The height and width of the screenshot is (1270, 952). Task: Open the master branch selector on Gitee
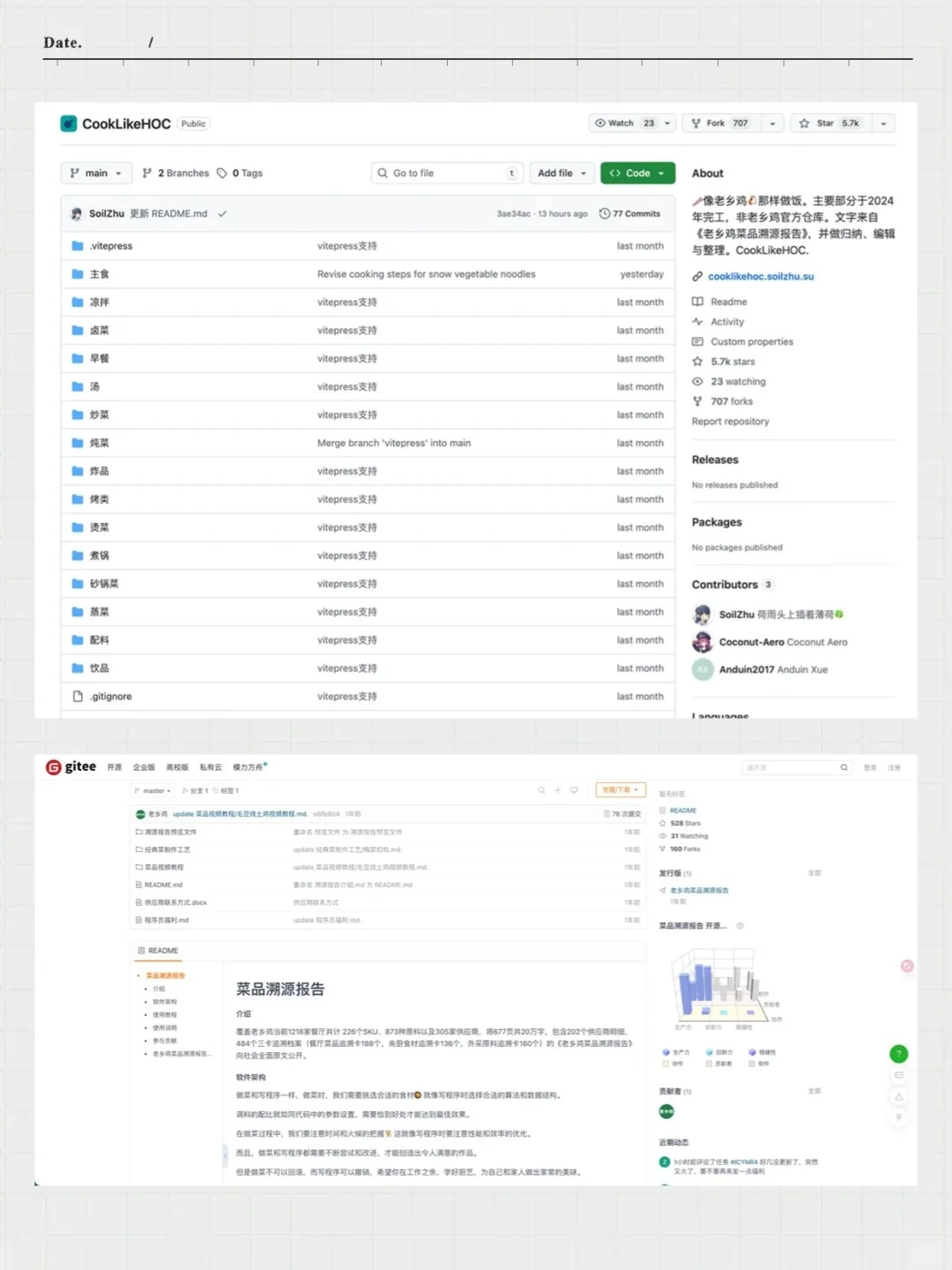152,790
